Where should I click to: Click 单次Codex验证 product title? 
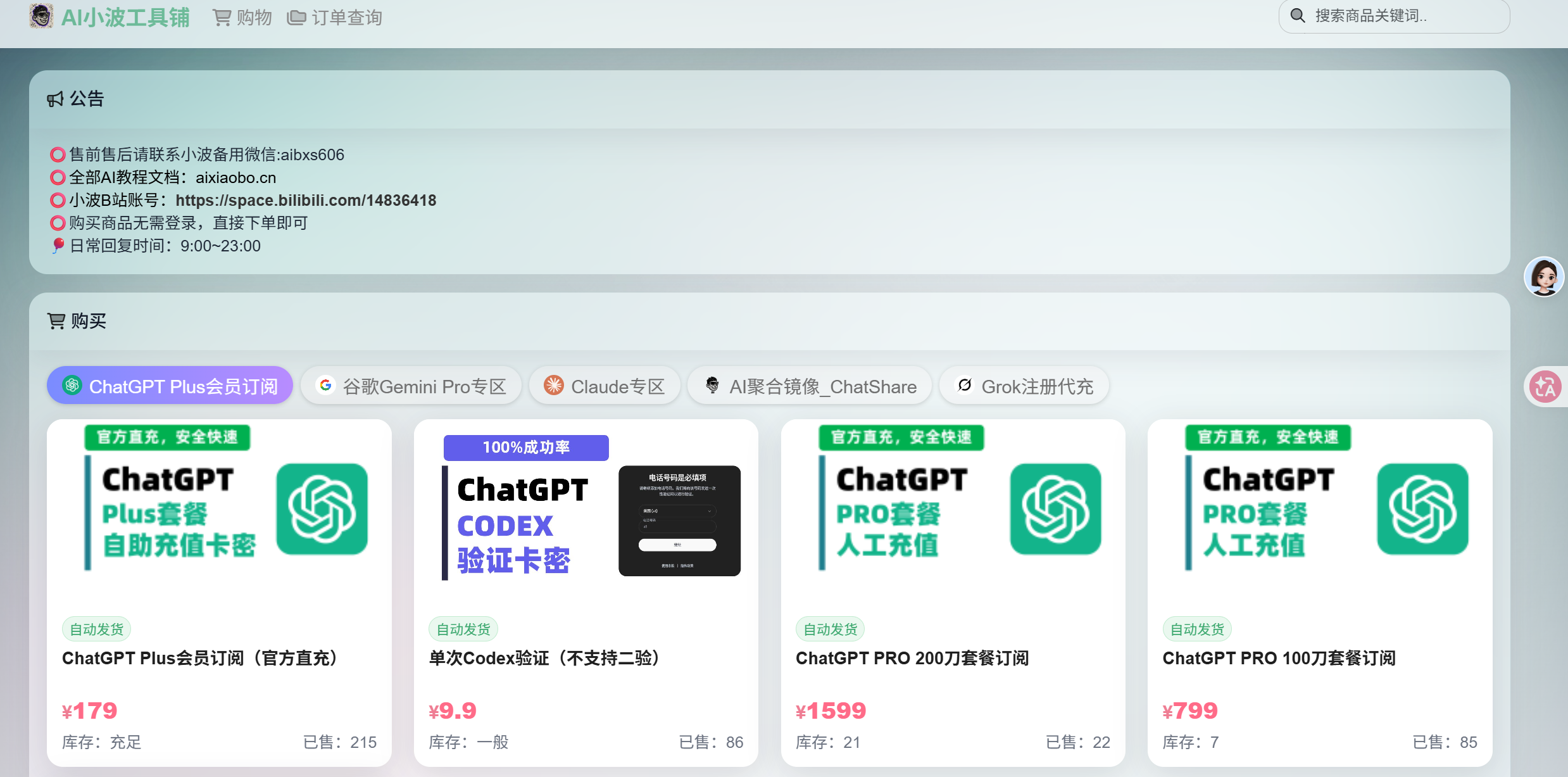(x=544, y=658)
